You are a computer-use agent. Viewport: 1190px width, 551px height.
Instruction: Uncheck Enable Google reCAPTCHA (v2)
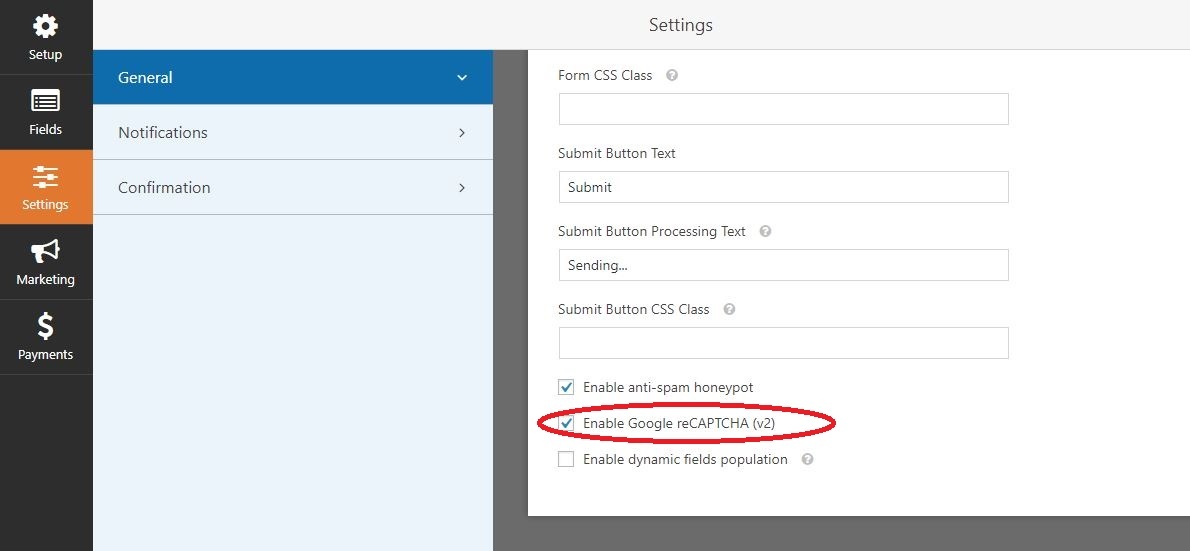click(566, 424)
